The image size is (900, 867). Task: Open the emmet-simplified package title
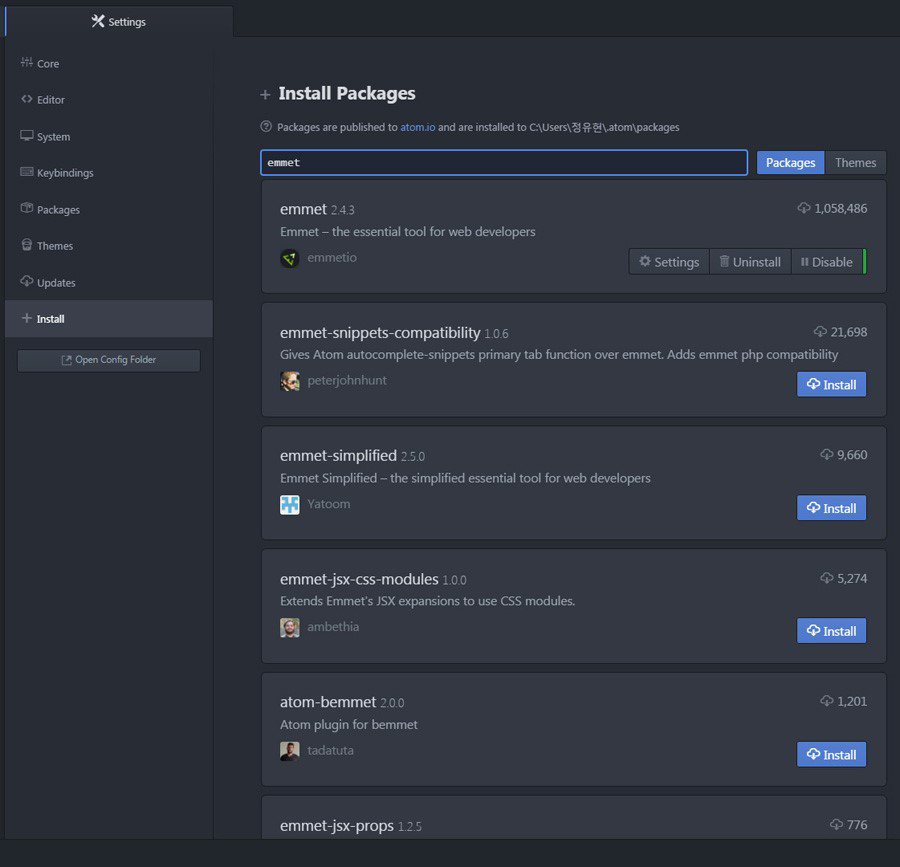[x=338, y=456]
